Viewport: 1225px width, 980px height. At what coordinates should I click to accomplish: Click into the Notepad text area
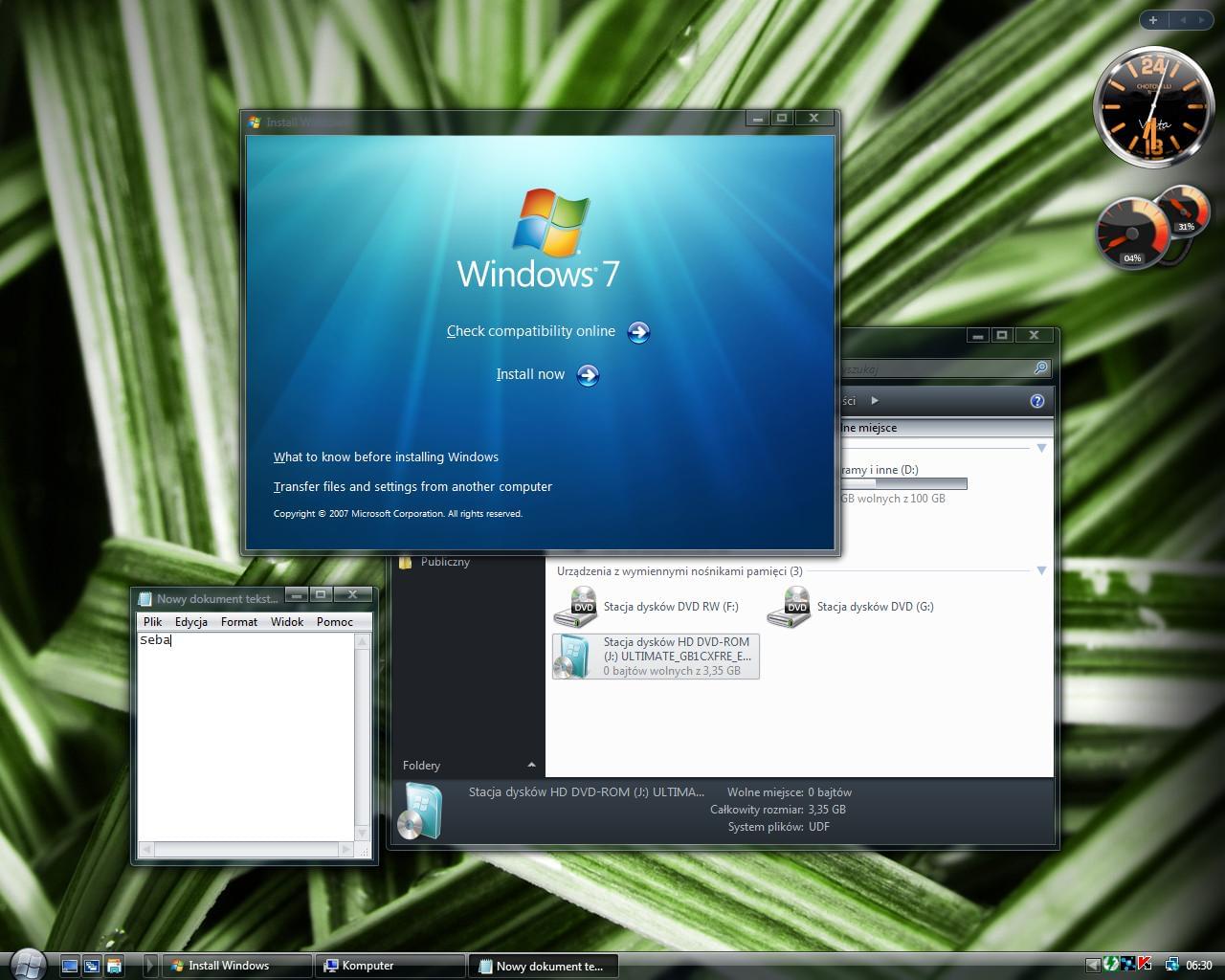click(246, 737)
